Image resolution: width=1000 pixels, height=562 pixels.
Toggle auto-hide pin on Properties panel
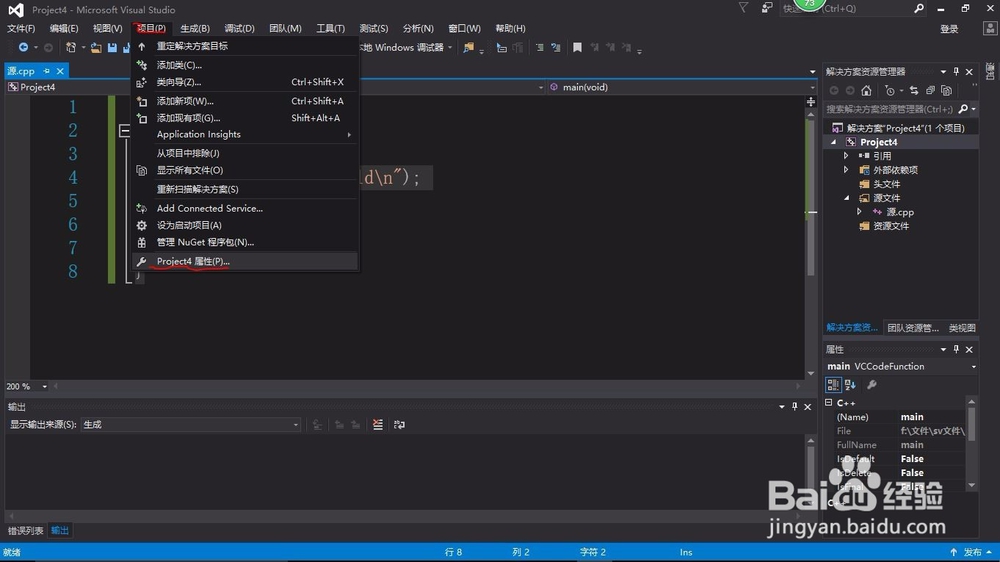click(x=956, y=349)
